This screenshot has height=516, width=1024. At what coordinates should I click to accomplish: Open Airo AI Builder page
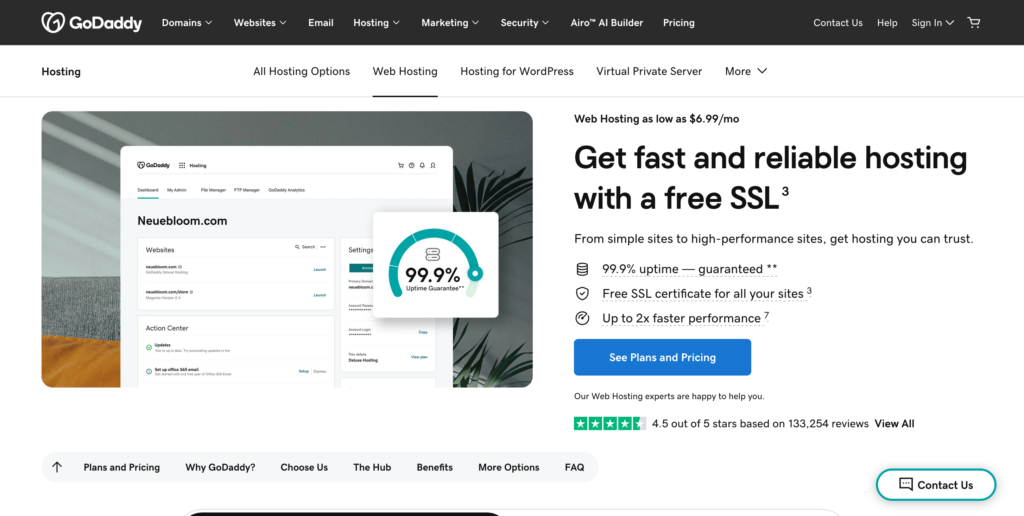click(607, 23)
